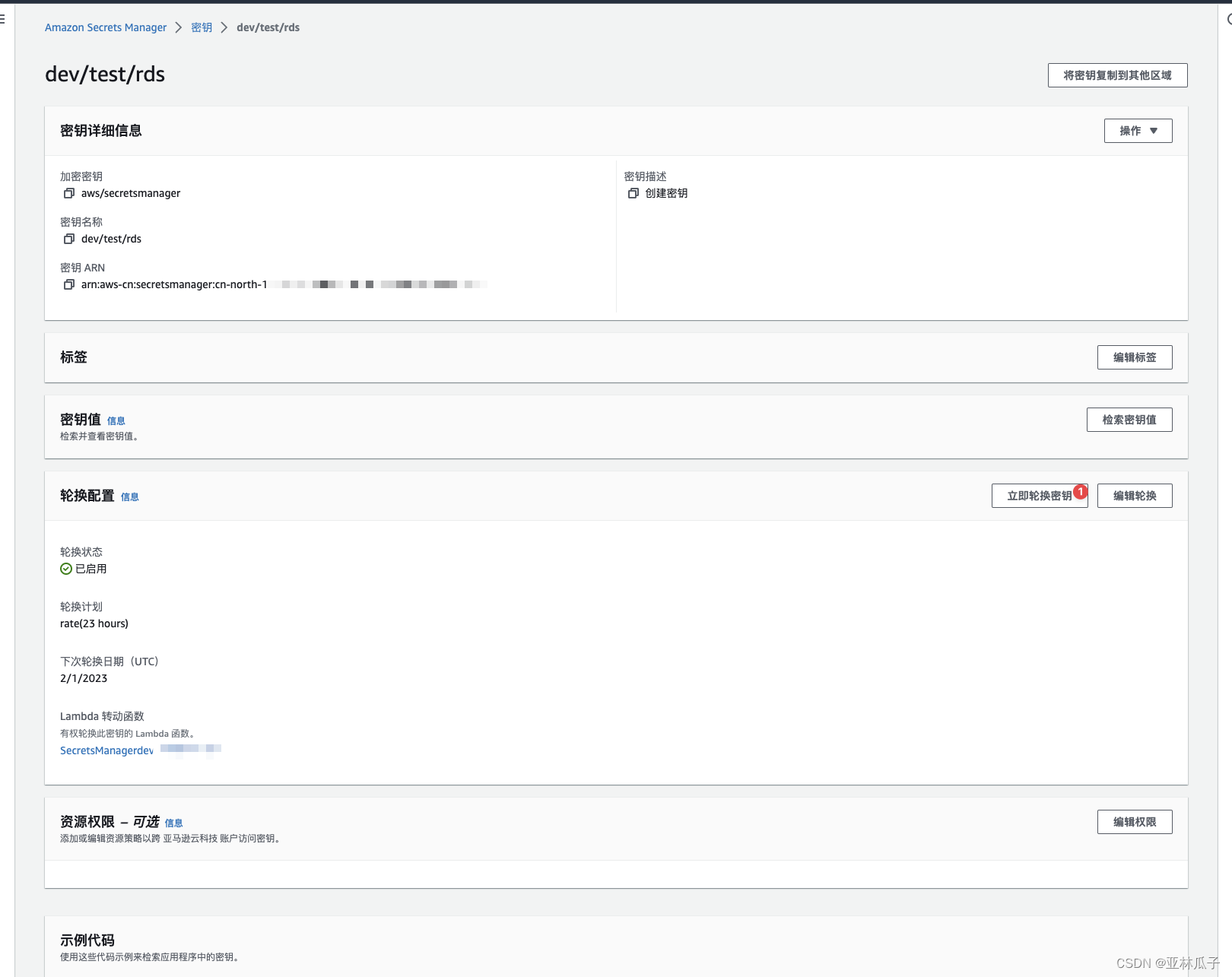The height and width of the screenshot is (977, 1232).
Task: Click 检索密钥值 to retrieve secret value
Action: pyautogui.click(x=1129, y=420)
